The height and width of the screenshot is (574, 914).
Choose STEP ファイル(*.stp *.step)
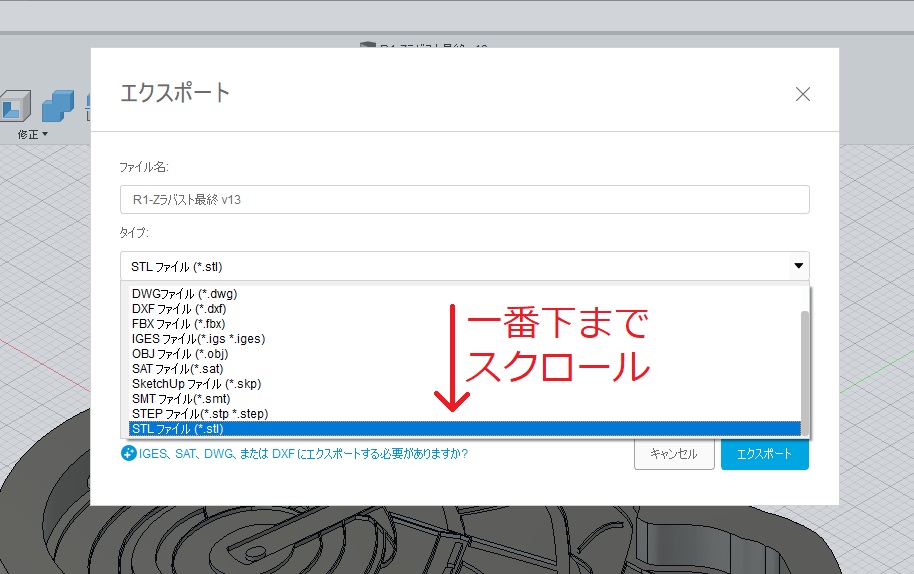[x=465, y=414]
